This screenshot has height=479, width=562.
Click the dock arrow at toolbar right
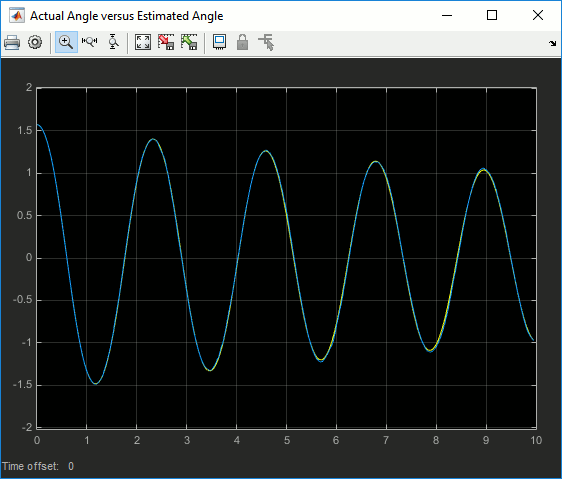point(552,43)
